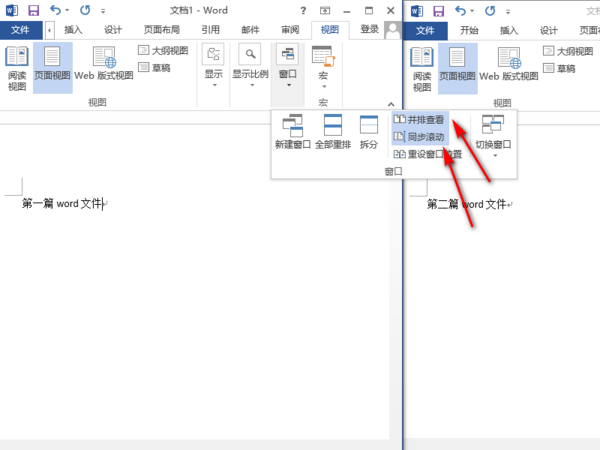Toggle View Side by Side (并排查看)

[419, 119]
